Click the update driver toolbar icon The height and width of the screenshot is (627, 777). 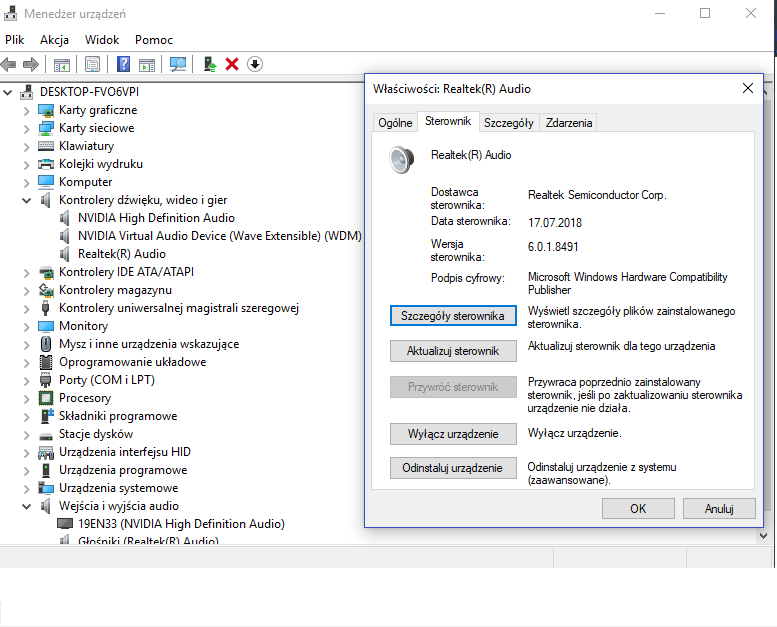click(210, 64)
